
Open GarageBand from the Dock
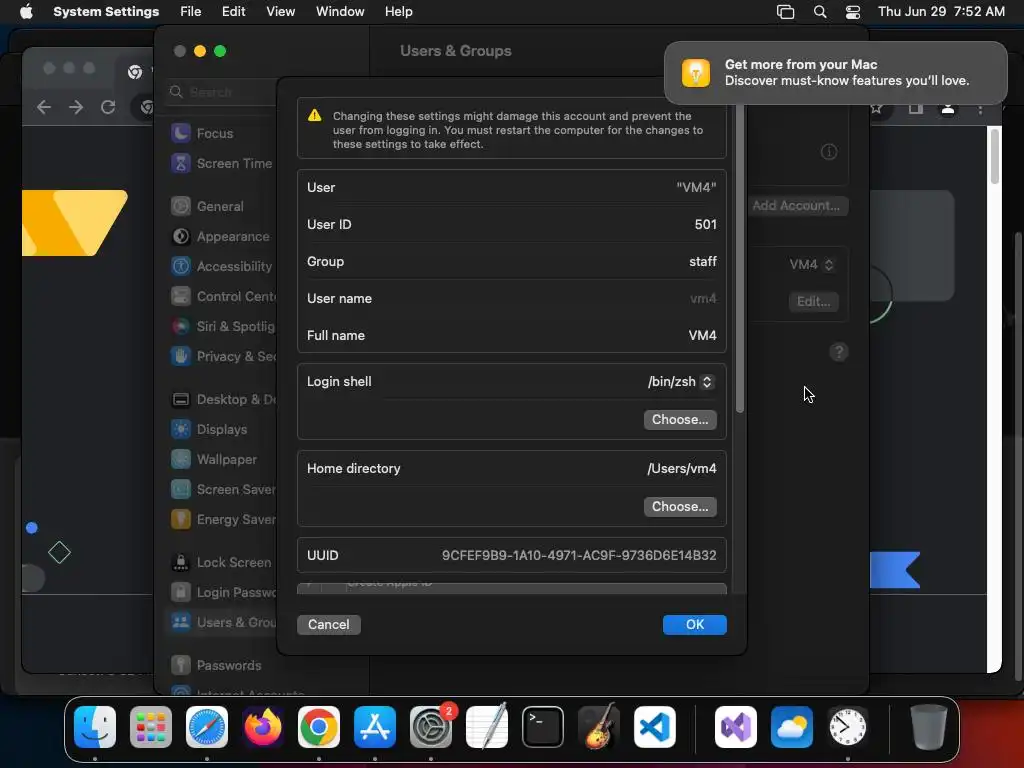(x=599, y=727)
